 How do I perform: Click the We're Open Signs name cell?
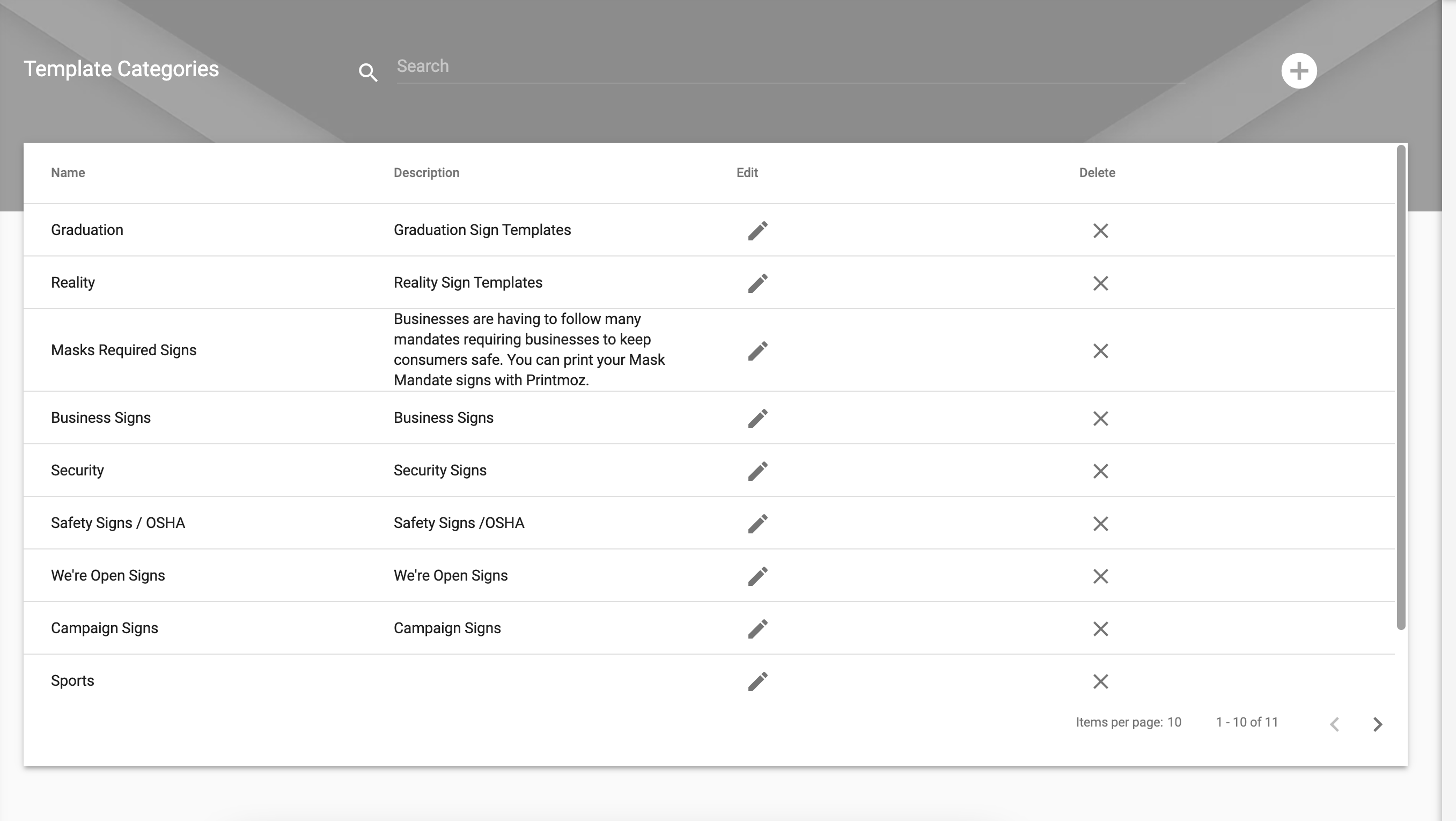pos(108,576)
